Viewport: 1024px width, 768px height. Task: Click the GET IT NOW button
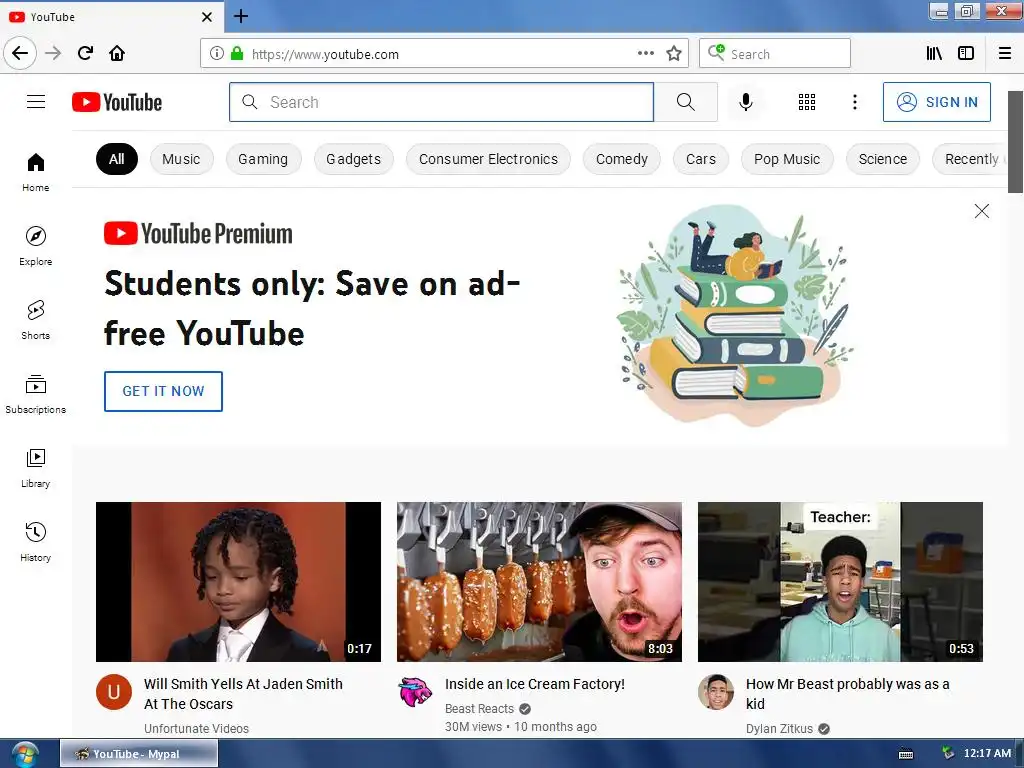click(163, 391)
